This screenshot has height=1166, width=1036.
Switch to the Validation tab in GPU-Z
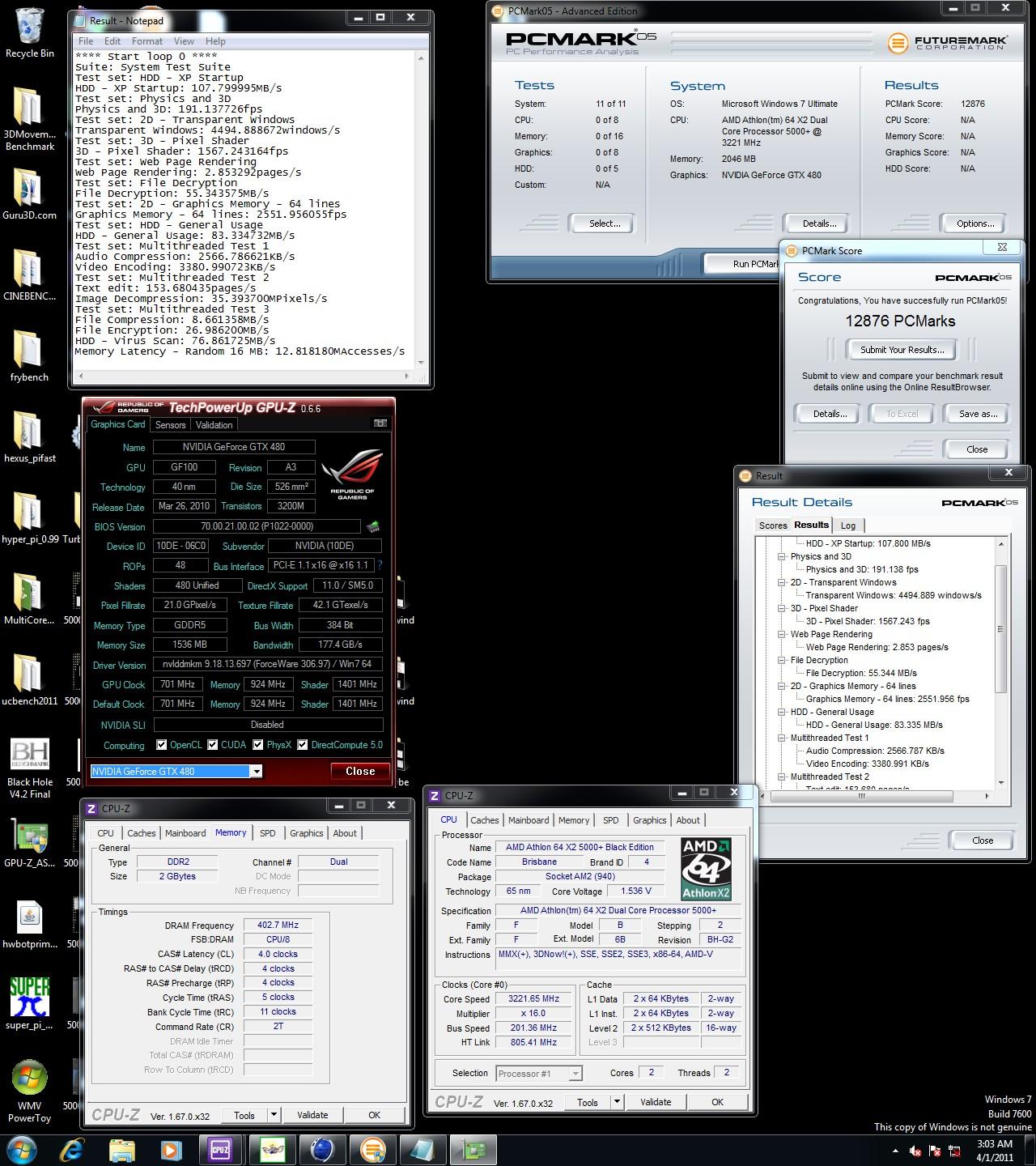pyautogui.click(x=214, y=424)
